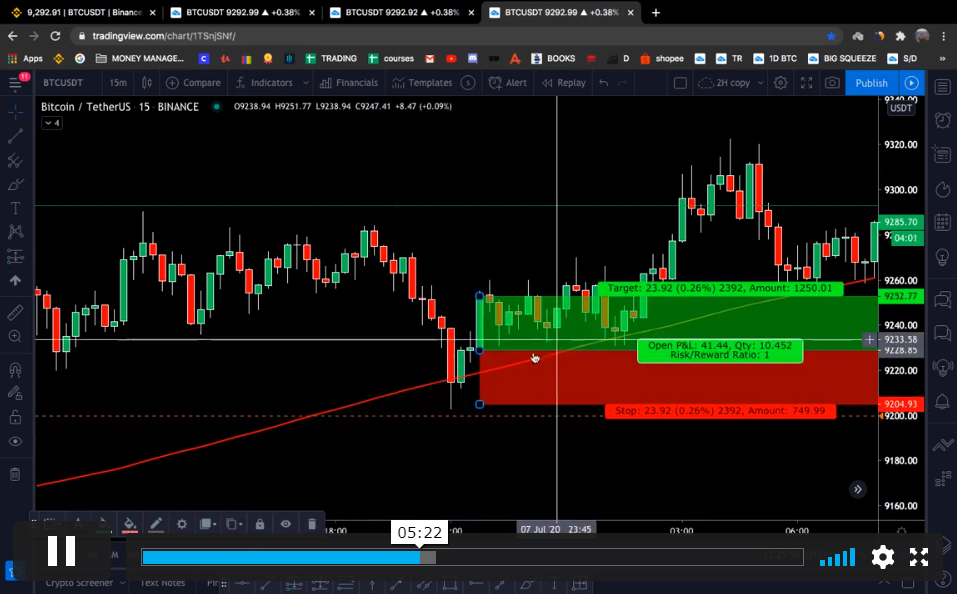Start bar Replay mode
The width and height of the screenshot is (957, 594).
563,82
